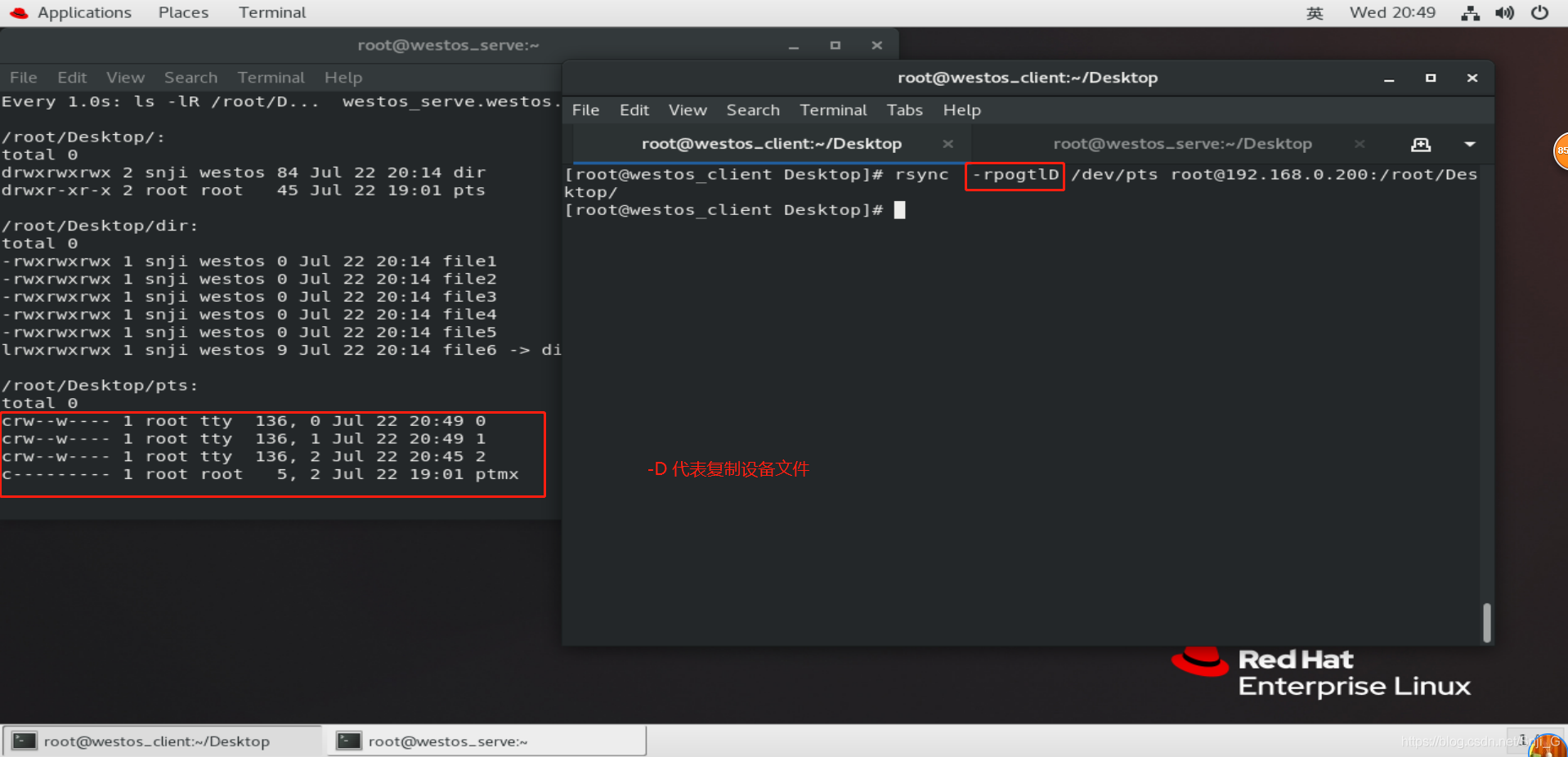This screenshot has height=757, width=1568.
Task: Click the file5 listing row
Action: click(249, 333)
